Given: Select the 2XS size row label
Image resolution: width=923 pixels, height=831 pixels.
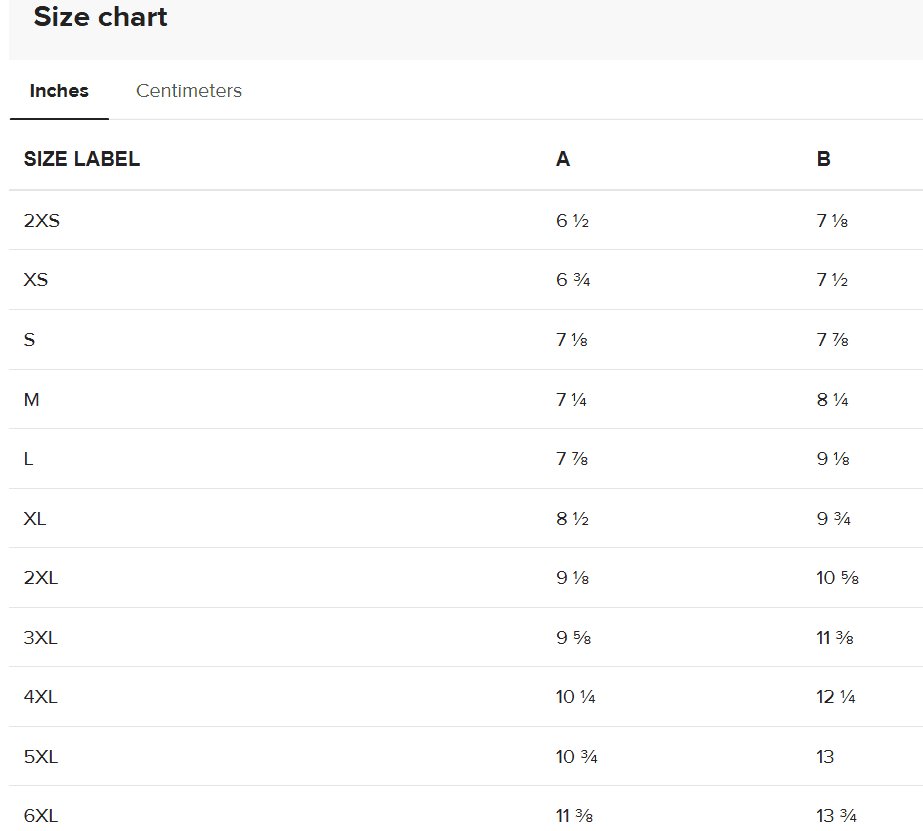Looking at the screenshot, I should point(42,221).
